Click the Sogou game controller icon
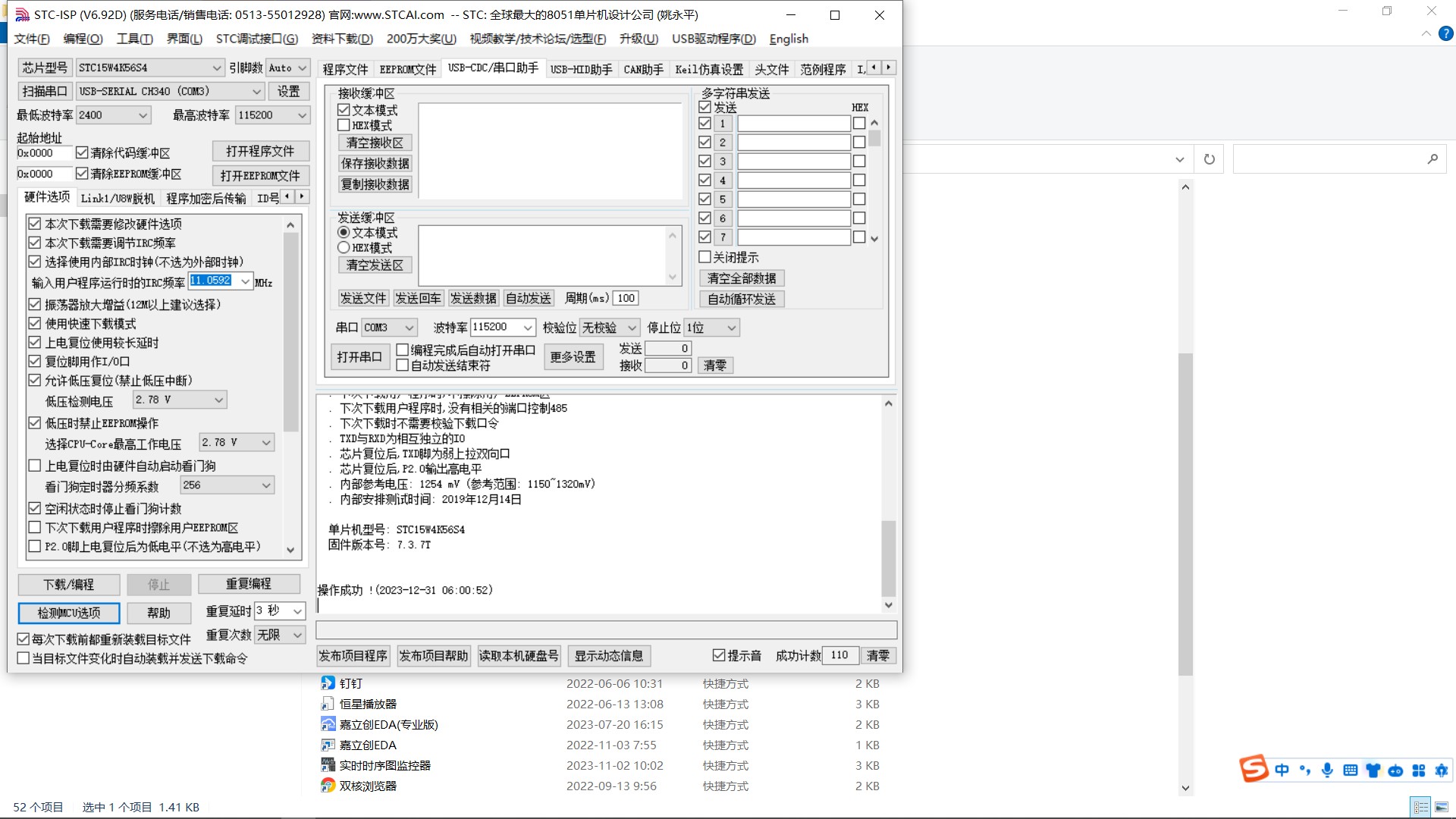This screenshot has width=1456, height=819. [x=1395, y=770]
